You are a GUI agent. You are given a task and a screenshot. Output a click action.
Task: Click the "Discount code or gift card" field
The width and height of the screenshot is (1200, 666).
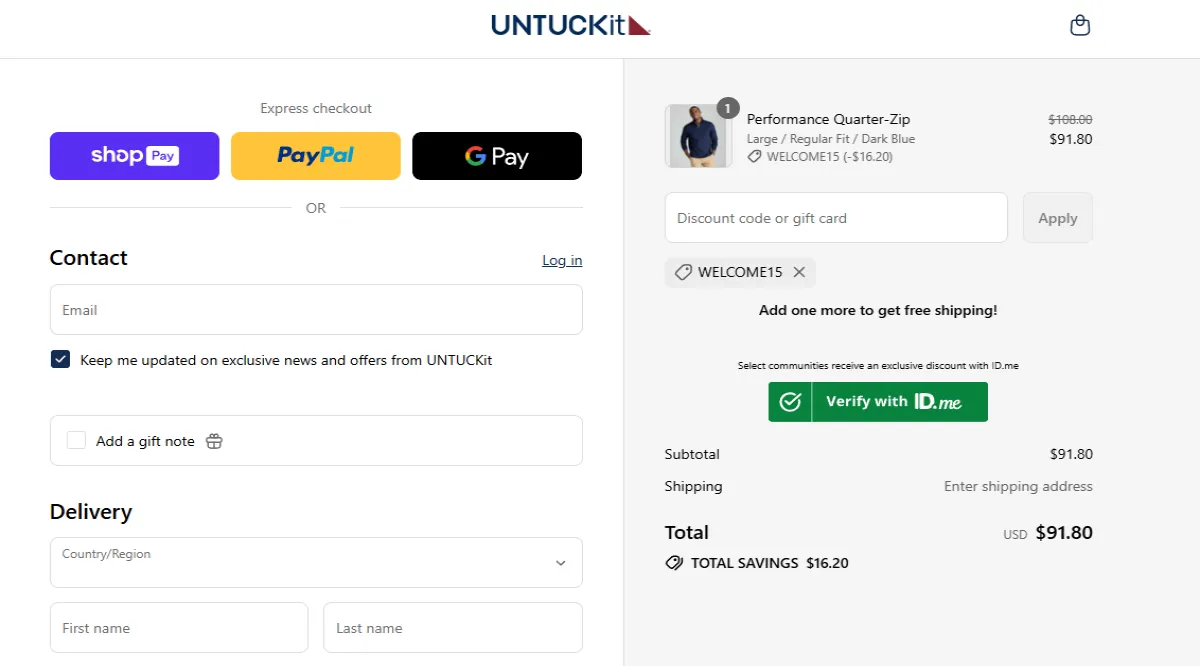835,217
